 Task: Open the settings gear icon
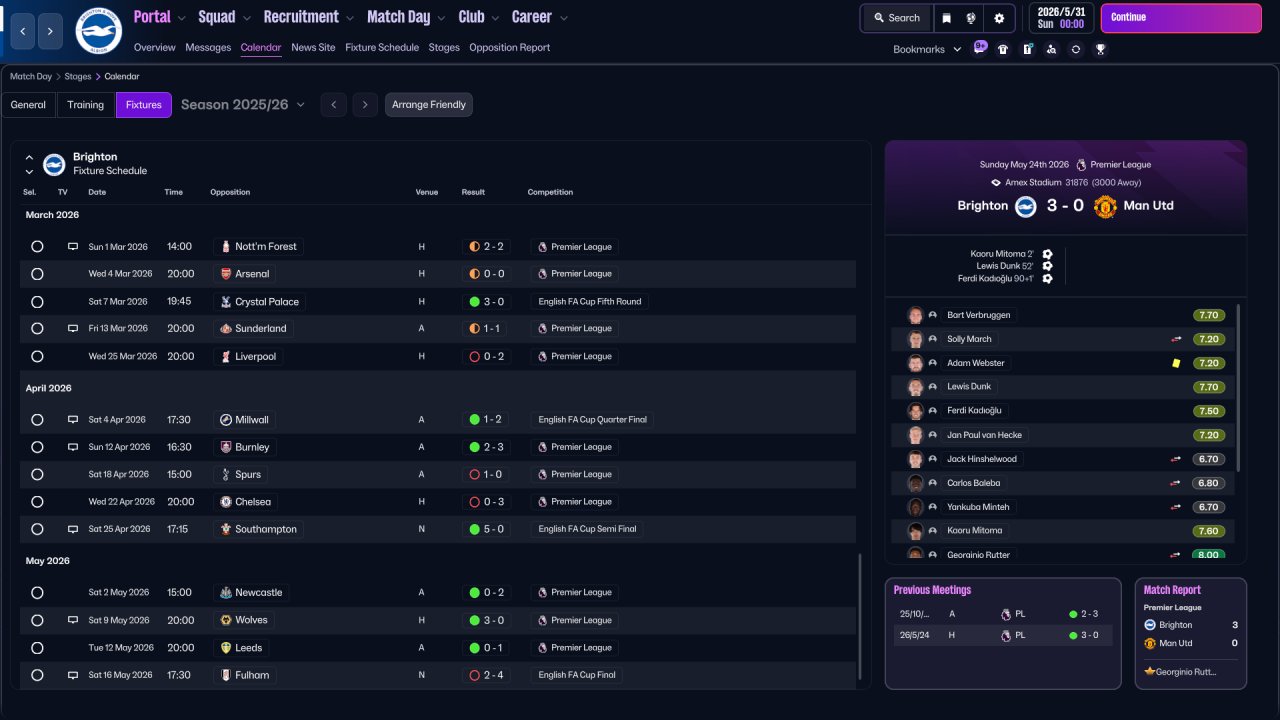click(999, 18)
